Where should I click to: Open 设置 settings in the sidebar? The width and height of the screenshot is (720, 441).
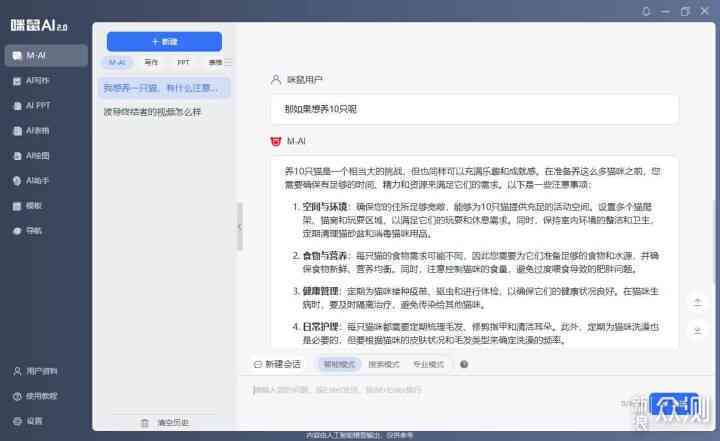point(28,421)
